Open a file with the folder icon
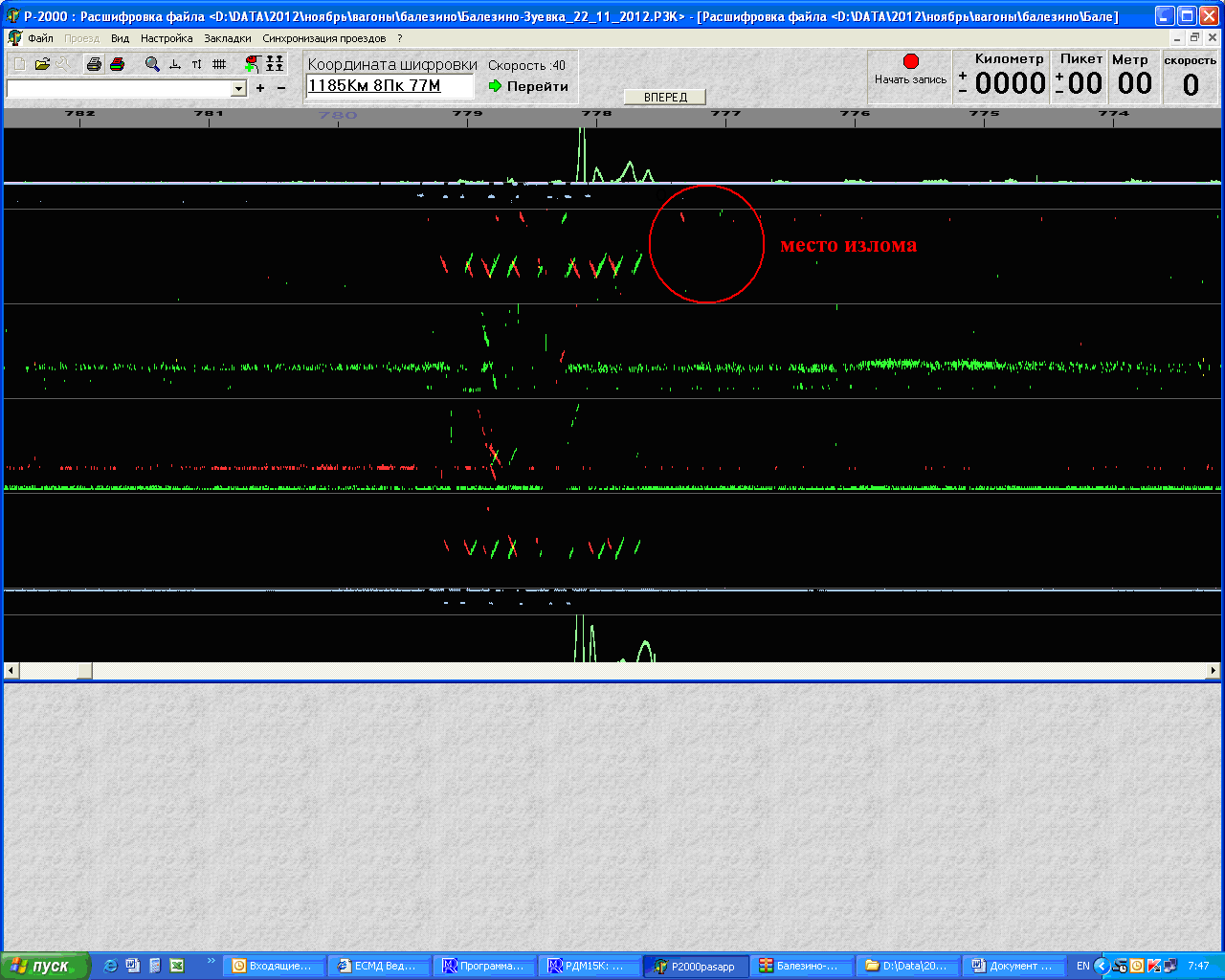This screenshot has height=980, width=1225. 42,64
